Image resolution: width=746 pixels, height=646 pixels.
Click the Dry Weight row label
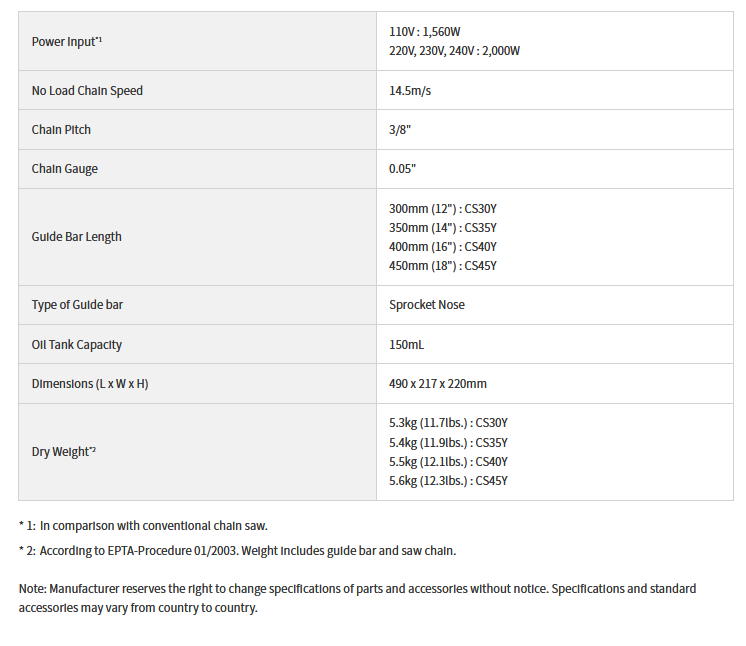[64, 452]
